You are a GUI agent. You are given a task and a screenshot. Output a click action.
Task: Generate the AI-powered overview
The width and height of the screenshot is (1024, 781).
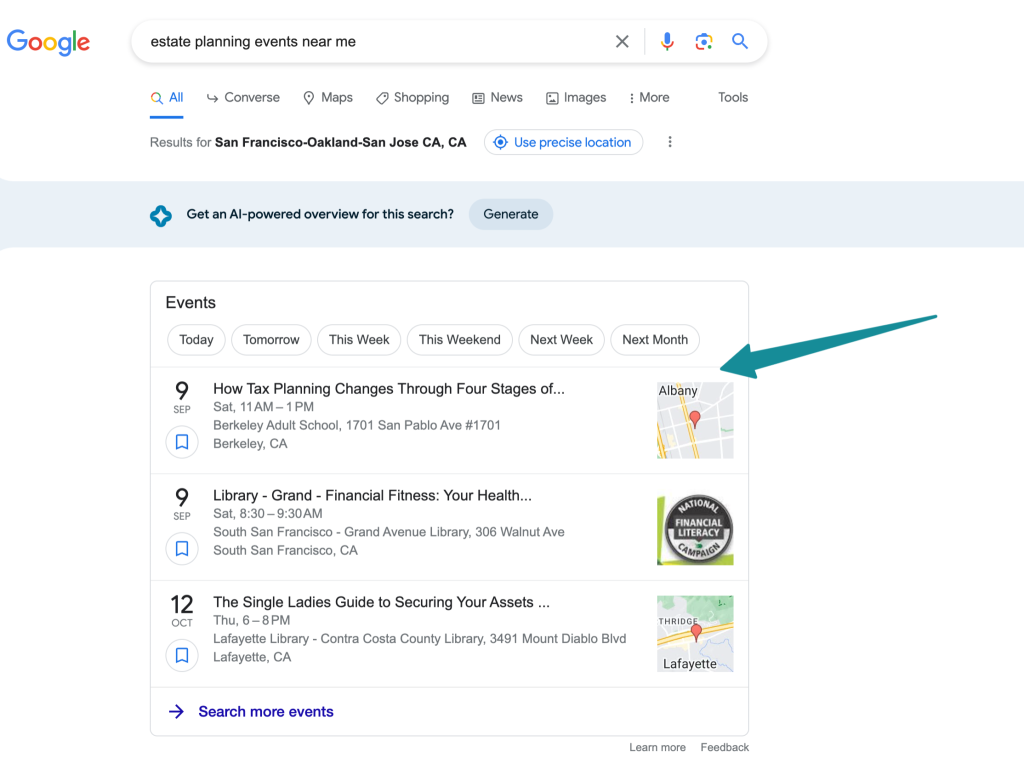511,214
